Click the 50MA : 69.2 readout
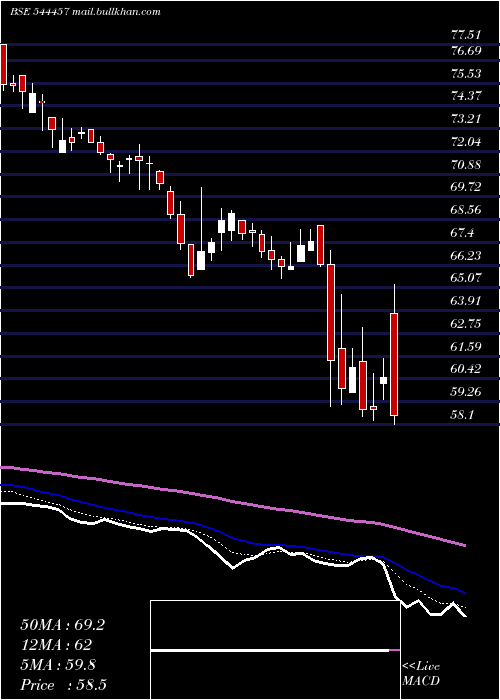Image resolution: width=500 pixels, height=700 pixels. 62,625
